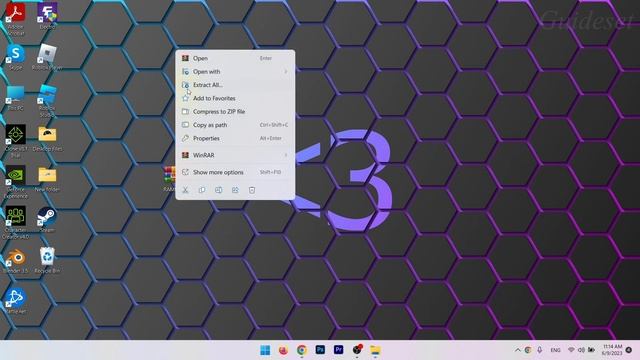Screen dimensions: 640x360
Task: Select the Steam desktop shortcut
Action: point(47,220)
